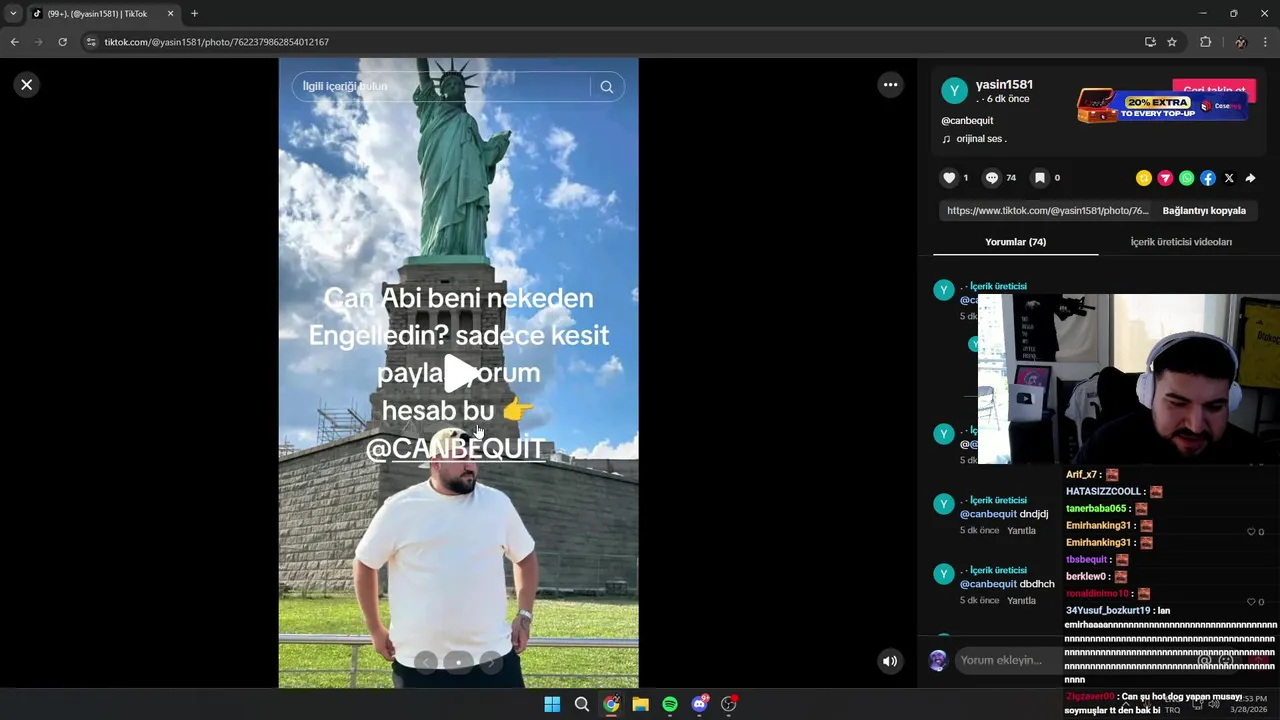Close the TikTok browser tab
Image resolution: width=1280 pixels, height=720 pixels.
tap(170, 14)
